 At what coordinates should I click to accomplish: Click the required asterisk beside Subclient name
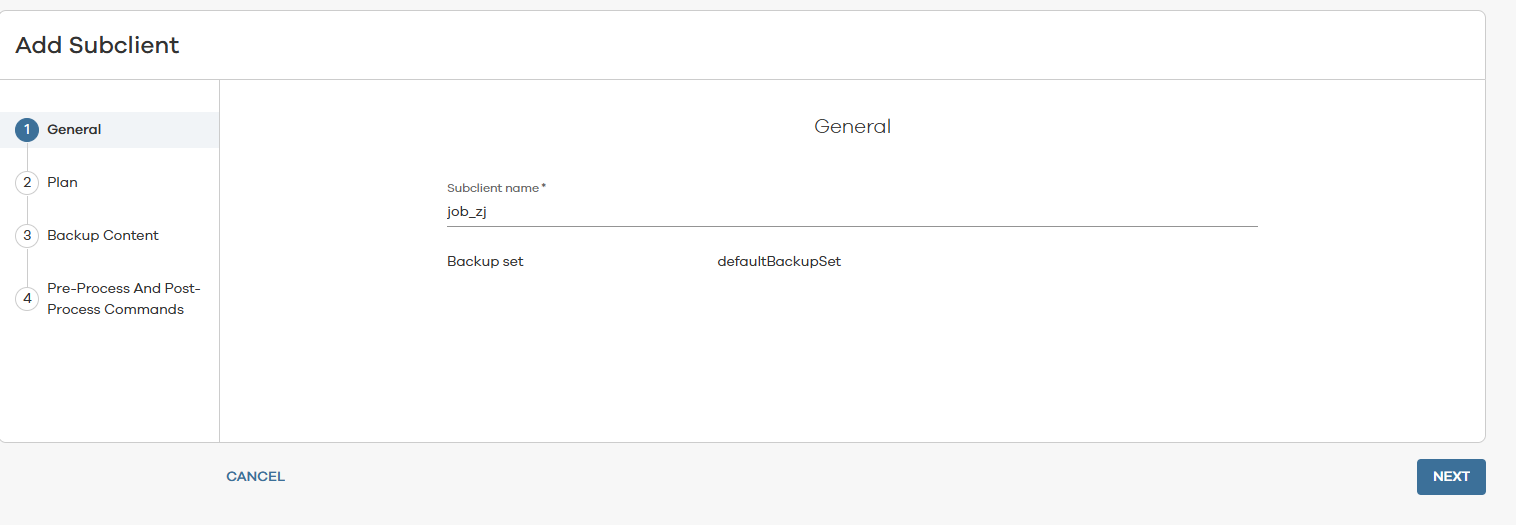pos(543,187)
